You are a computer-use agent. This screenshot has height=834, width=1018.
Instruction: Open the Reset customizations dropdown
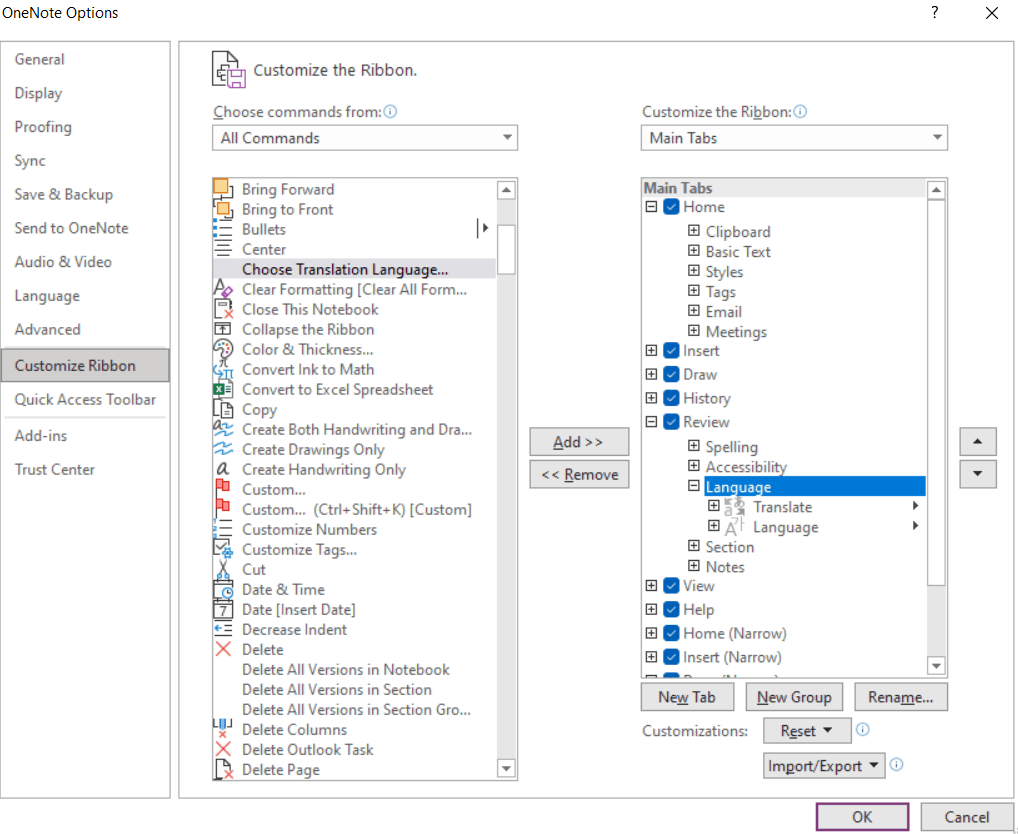[x=807, y=731]
